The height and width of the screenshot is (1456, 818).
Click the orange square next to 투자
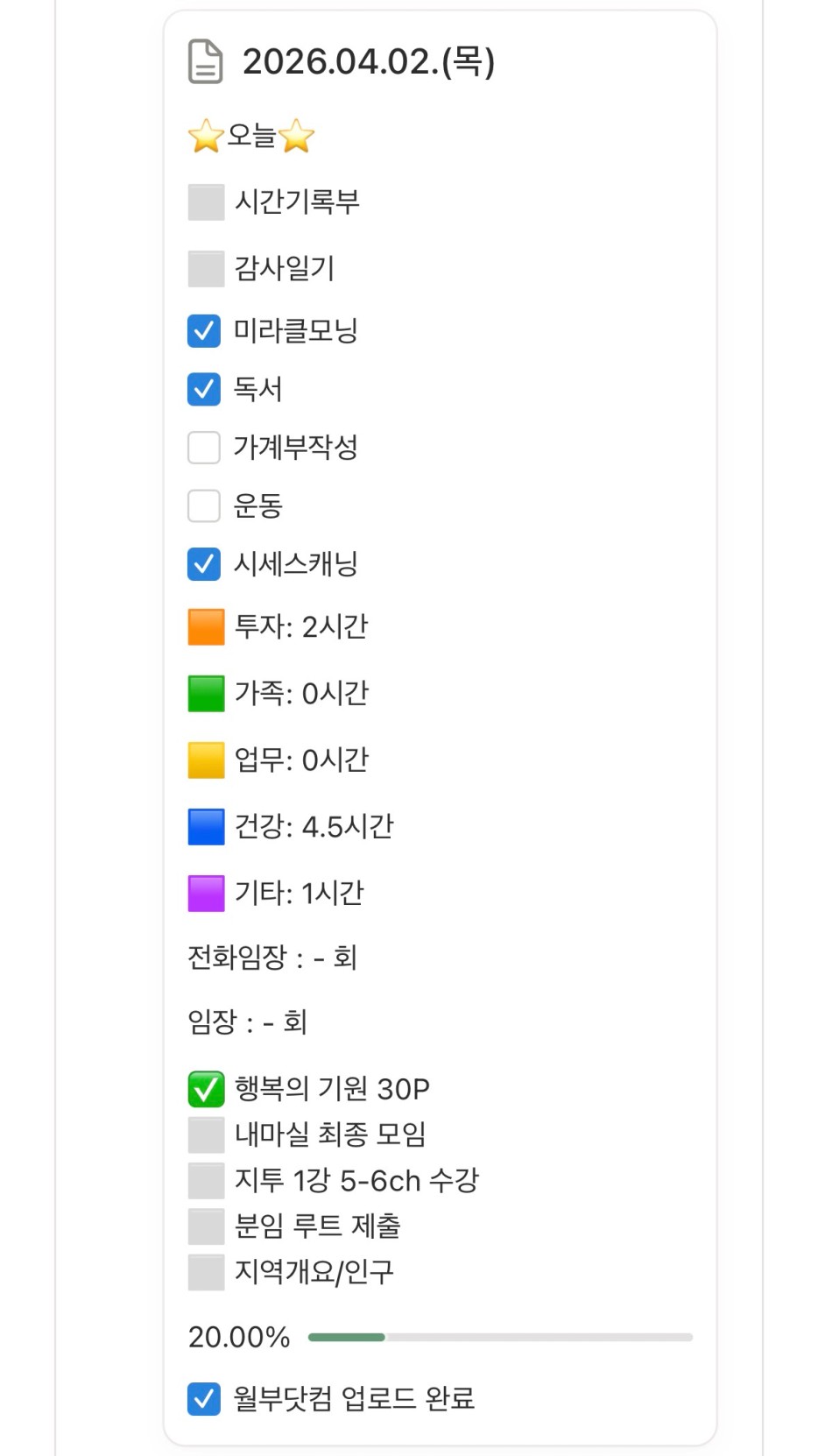tap(206, 627)
